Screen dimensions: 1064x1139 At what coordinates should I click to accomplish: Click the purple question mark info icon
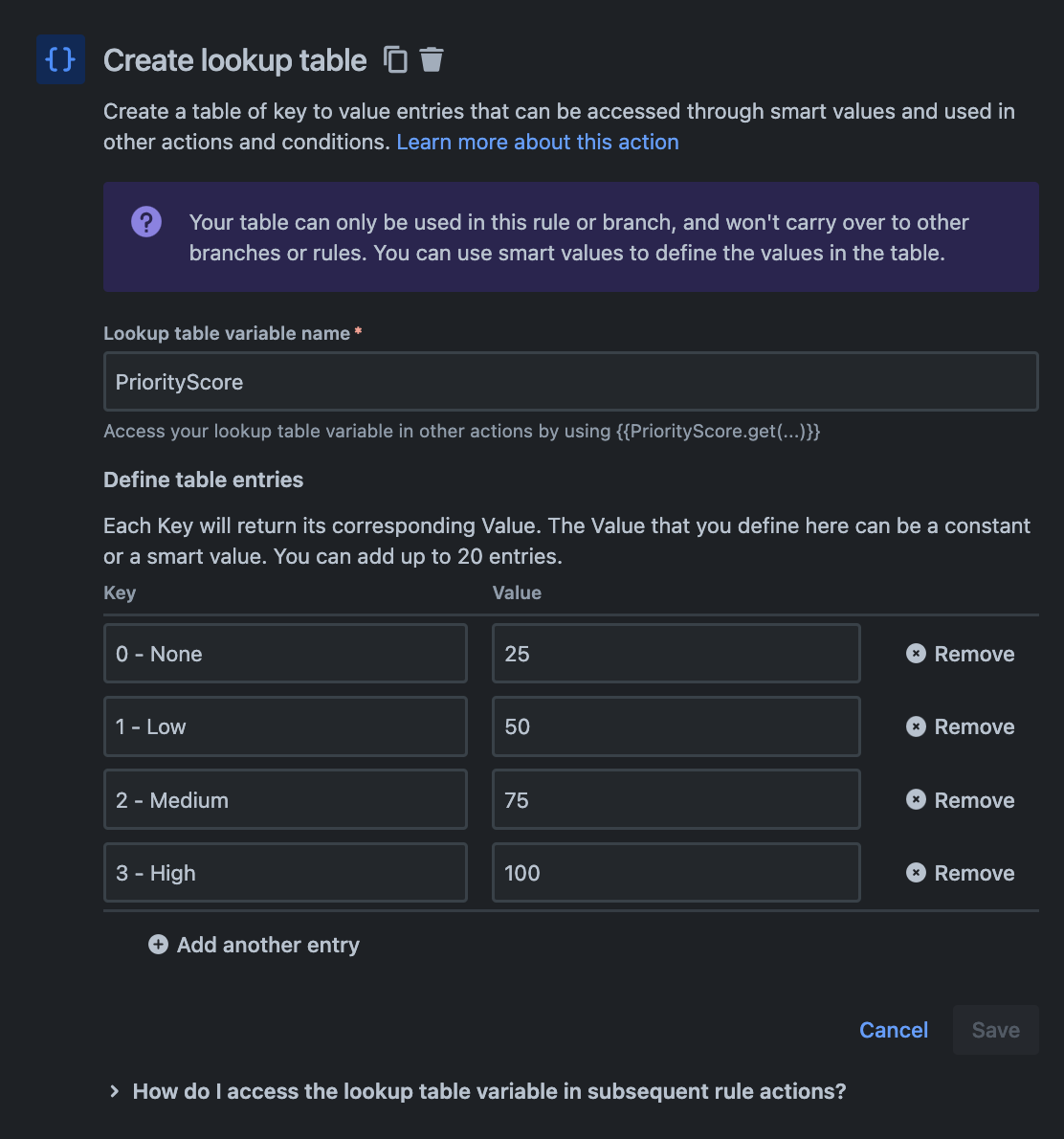pos(146,222)
